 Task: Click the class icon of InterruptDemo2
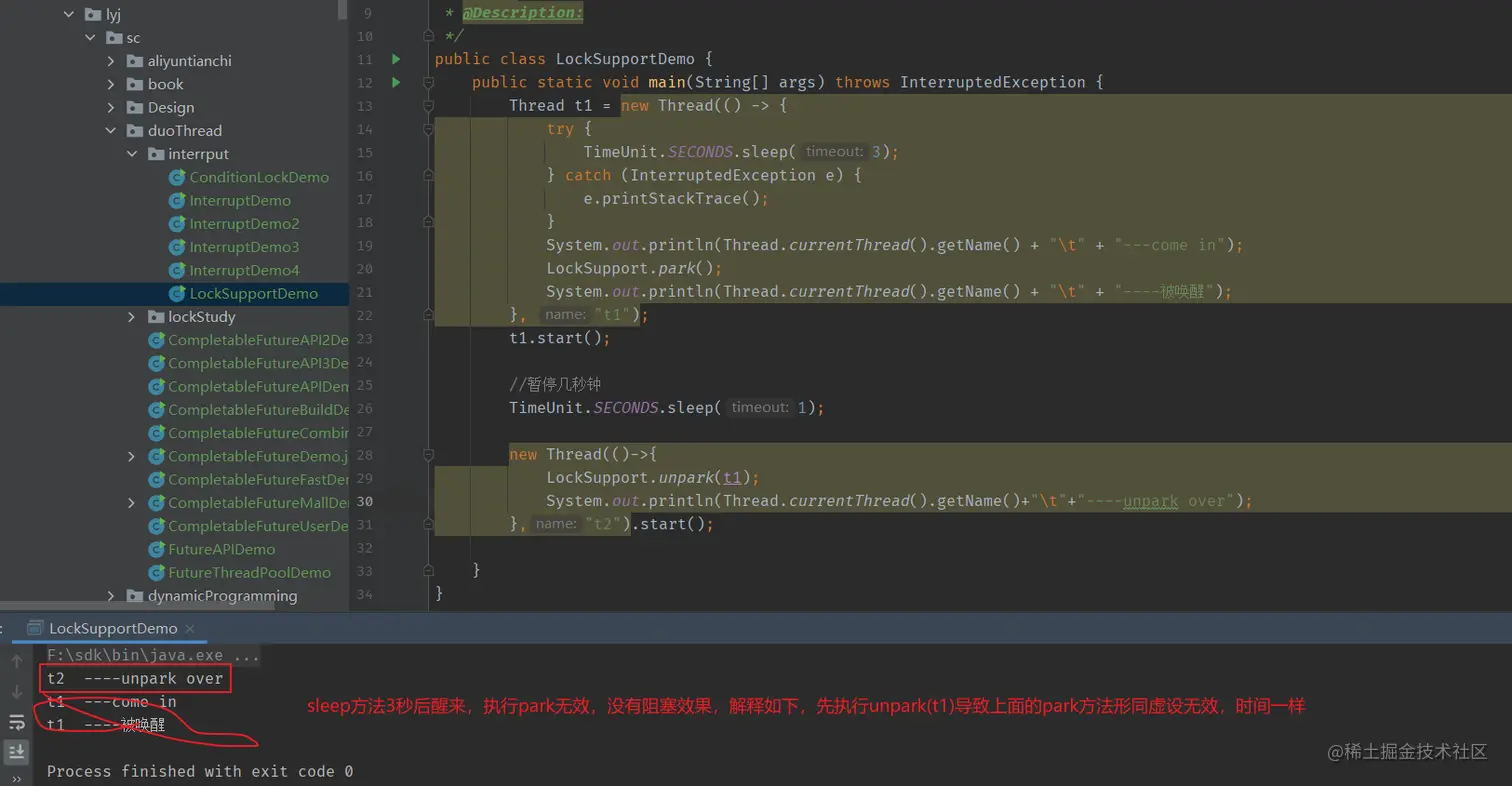(177, 224)
